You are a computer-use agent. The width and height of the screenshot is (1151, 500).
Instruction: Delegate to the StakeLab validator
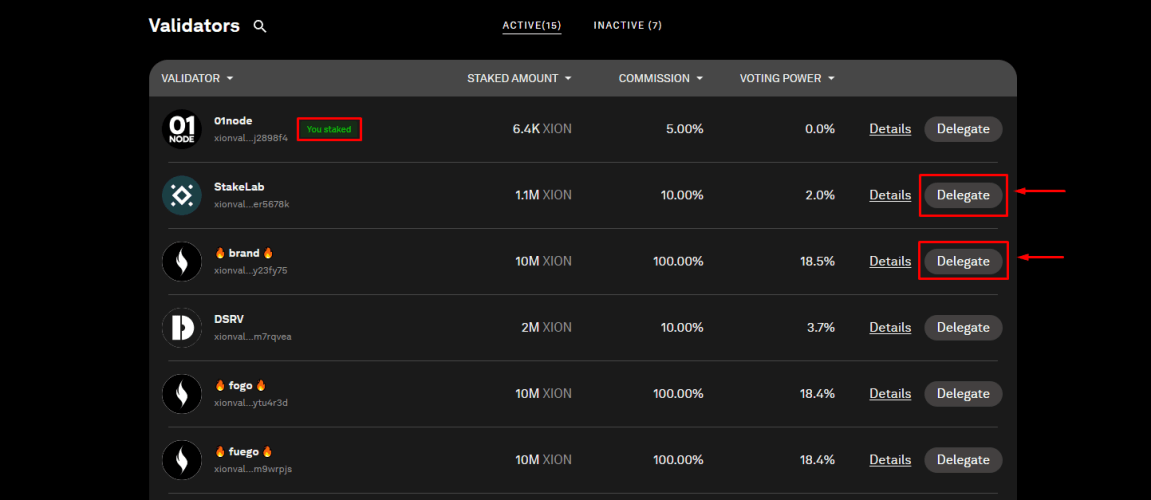pyautogui.click(x=963, y=195)
